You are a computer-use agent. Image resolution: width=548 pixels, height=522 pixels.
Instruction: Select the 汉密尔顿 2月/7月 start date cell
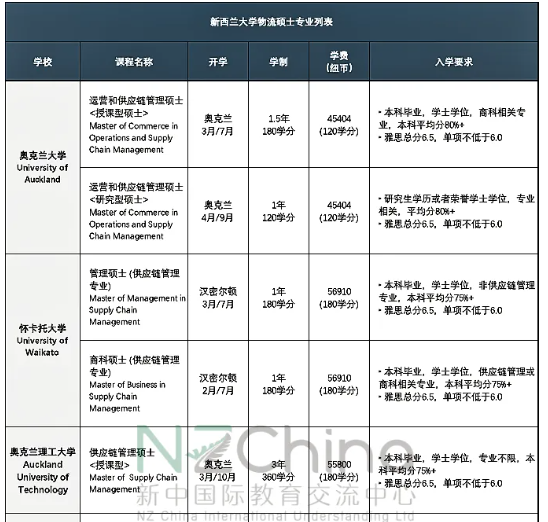click(x=218, y=384)
